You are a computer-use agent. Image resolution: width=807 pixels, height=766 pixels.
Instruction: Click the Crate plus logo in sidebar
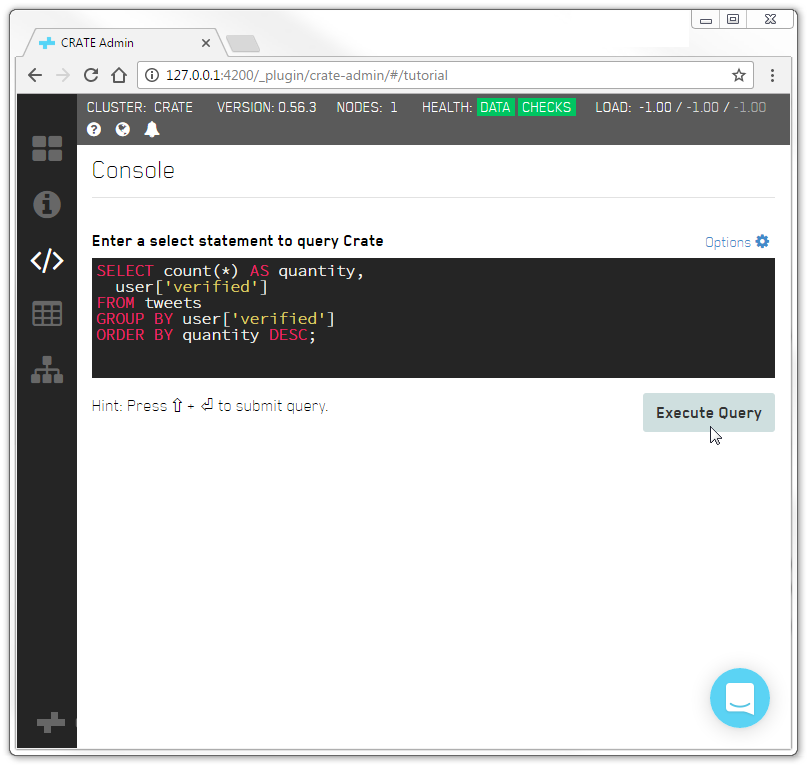tap(51, 722)
